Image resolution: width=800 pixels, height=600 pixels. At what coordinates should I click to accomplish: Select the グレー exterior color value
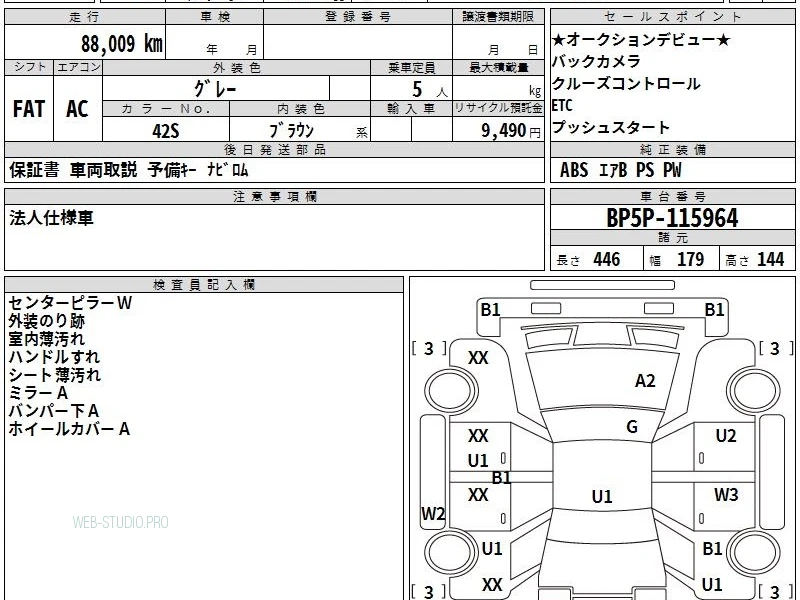(x=215, y=89)
